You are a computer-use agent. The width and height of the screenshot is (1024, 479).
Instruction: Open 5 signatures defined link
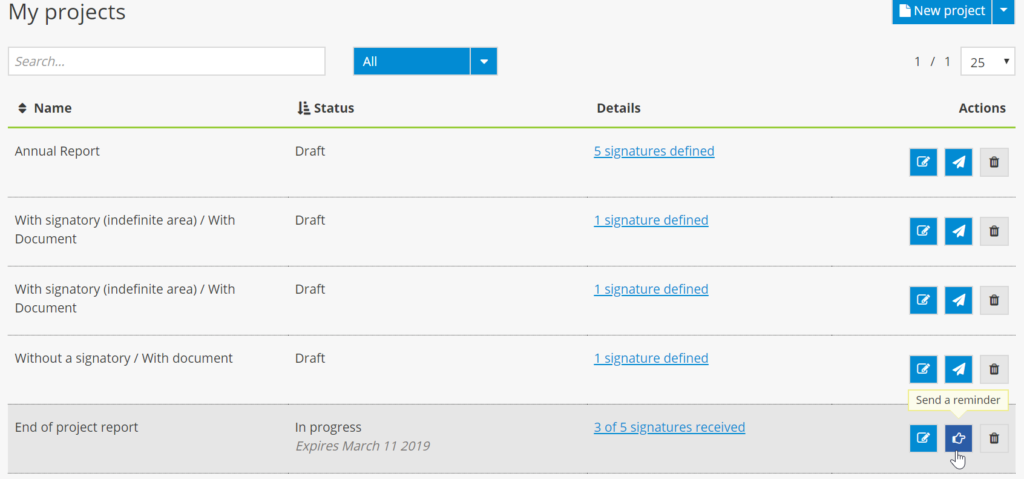(654, 152)
